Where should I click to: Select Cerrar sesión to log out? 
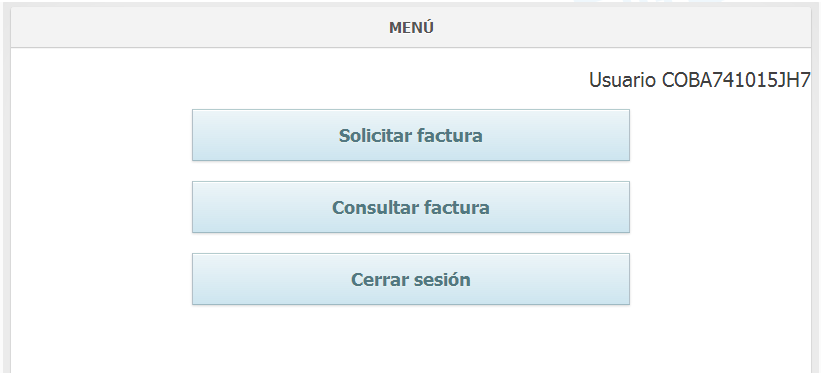(410, 279)
